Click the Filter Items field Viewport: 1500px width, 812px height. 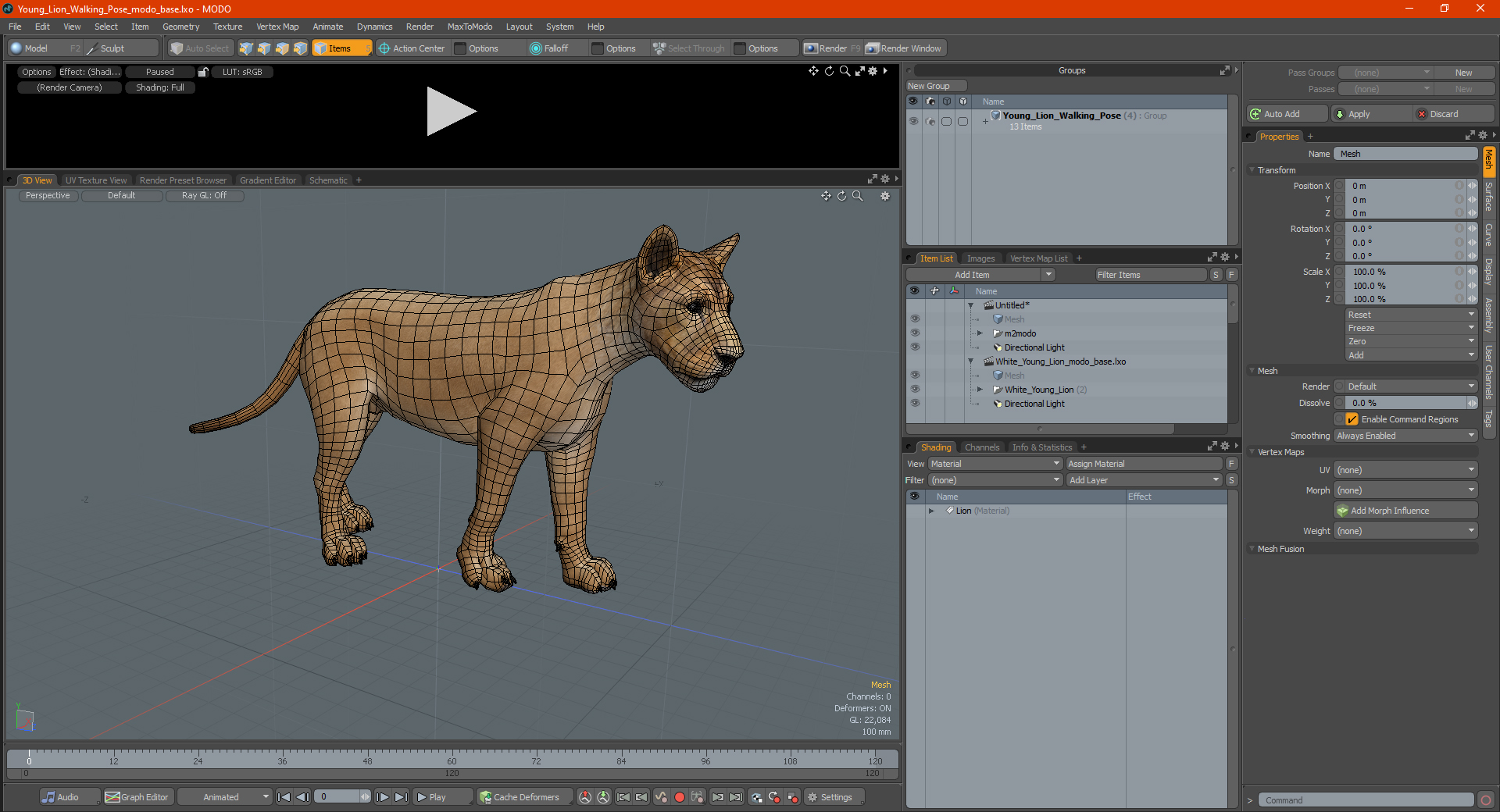tap(1151, 275)
